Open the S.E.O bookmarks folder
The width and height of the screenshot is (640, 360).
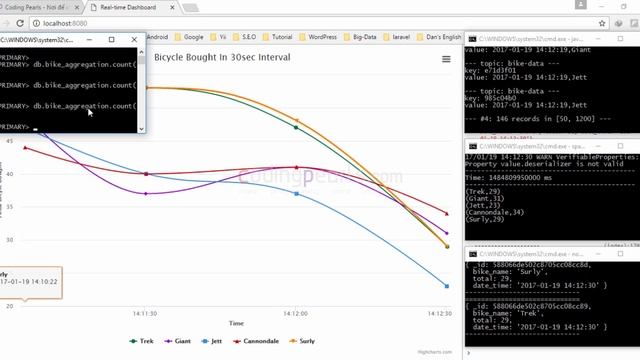(x=244, y=37)
